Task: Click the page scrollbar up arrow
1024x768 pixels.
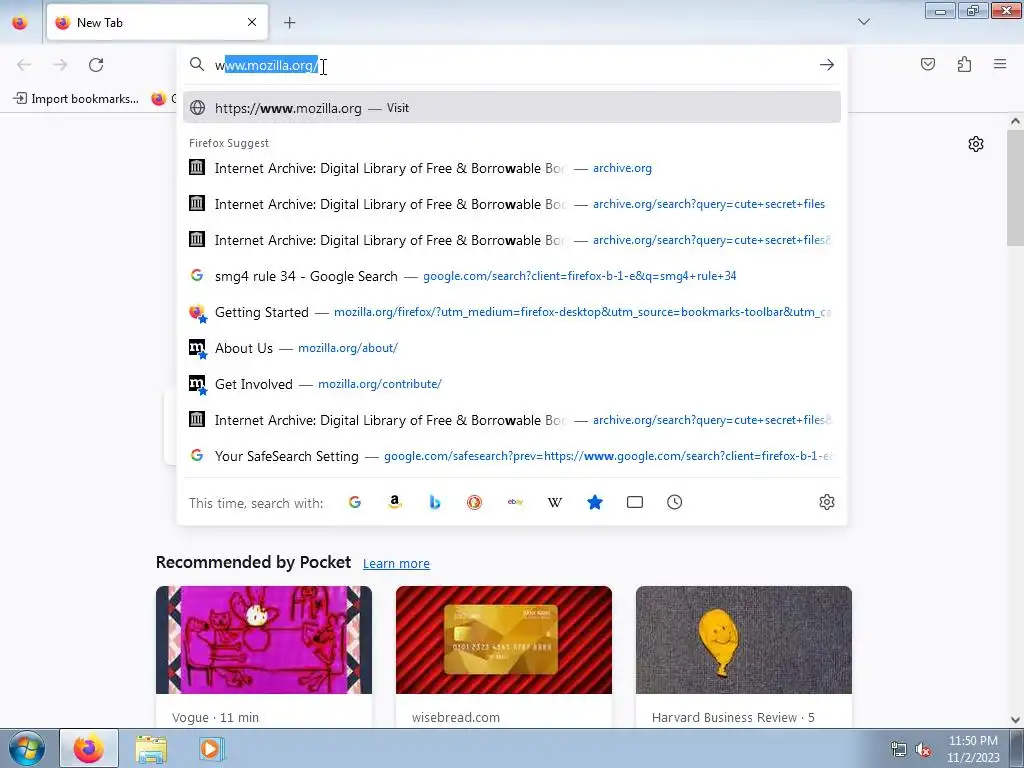Action: [x=1015, y=121]
